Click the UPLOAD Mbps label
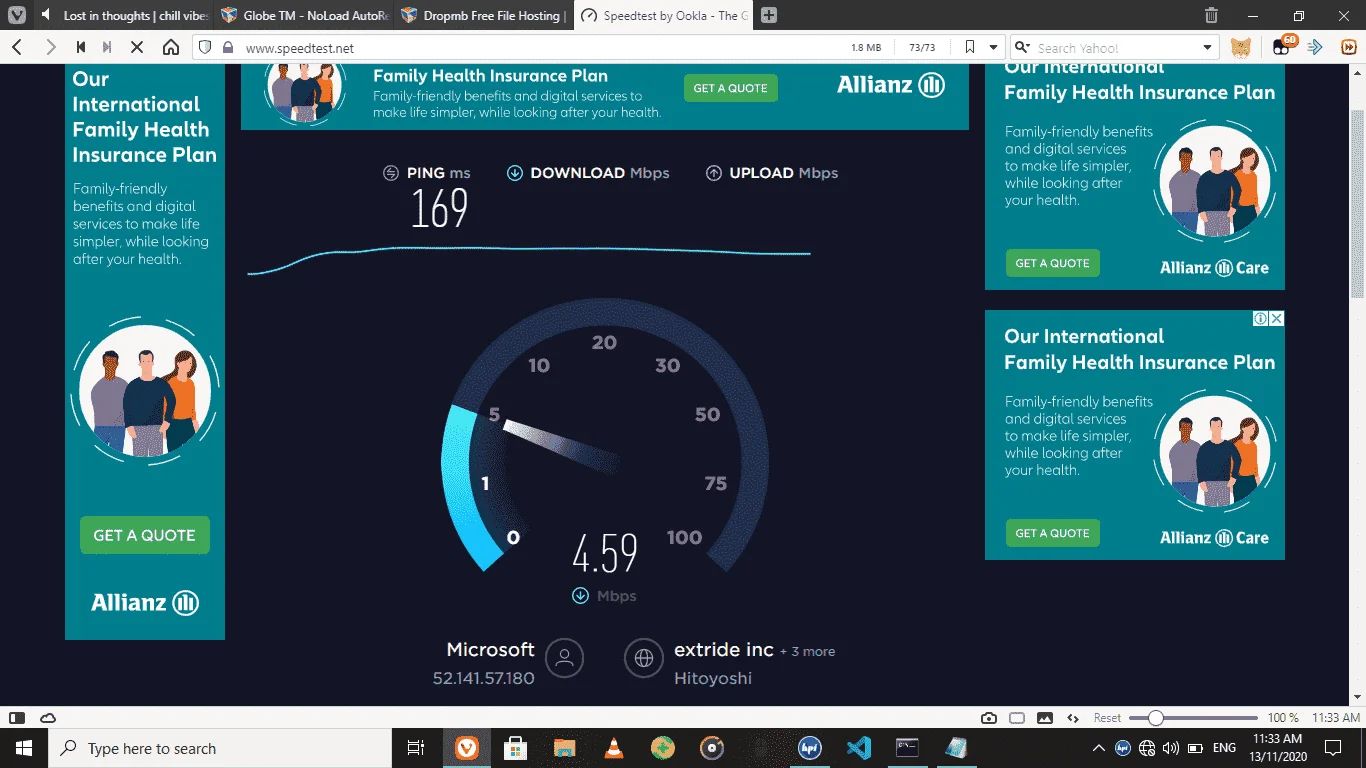The width and height of the screenshot is (1366, 768). coord(784,173)
